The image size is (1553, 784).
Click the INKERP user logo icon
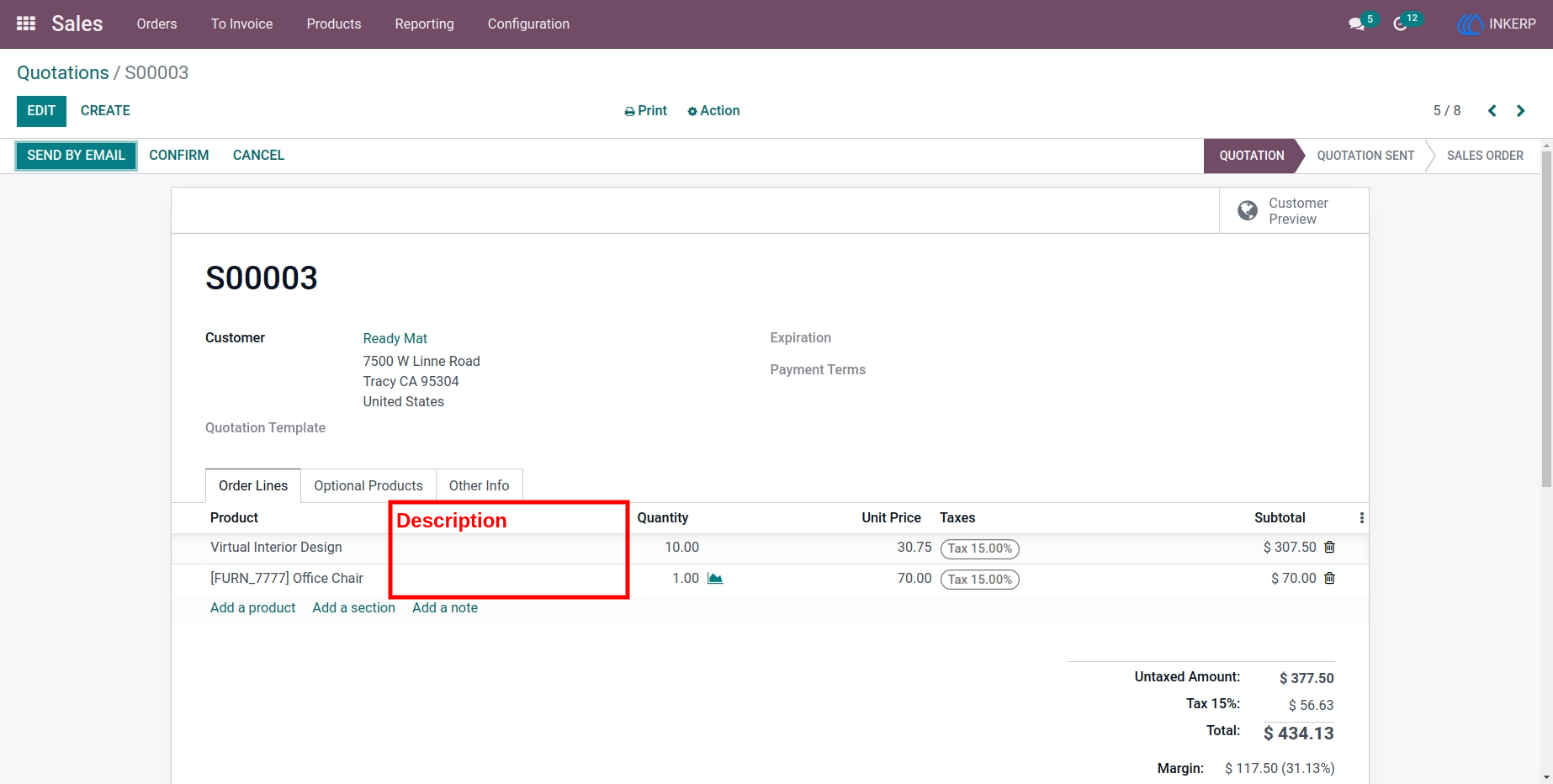pos(1470,24)
